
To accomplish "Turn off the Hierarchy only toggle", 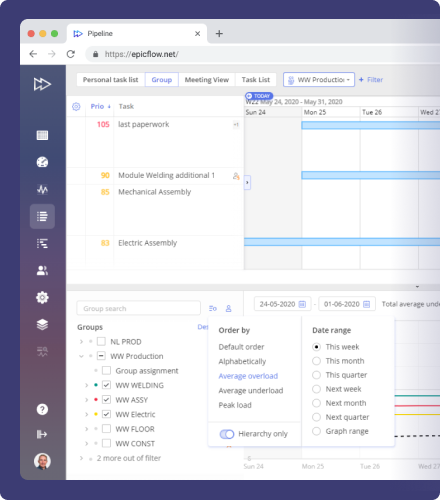I will [x=227, y=434].
